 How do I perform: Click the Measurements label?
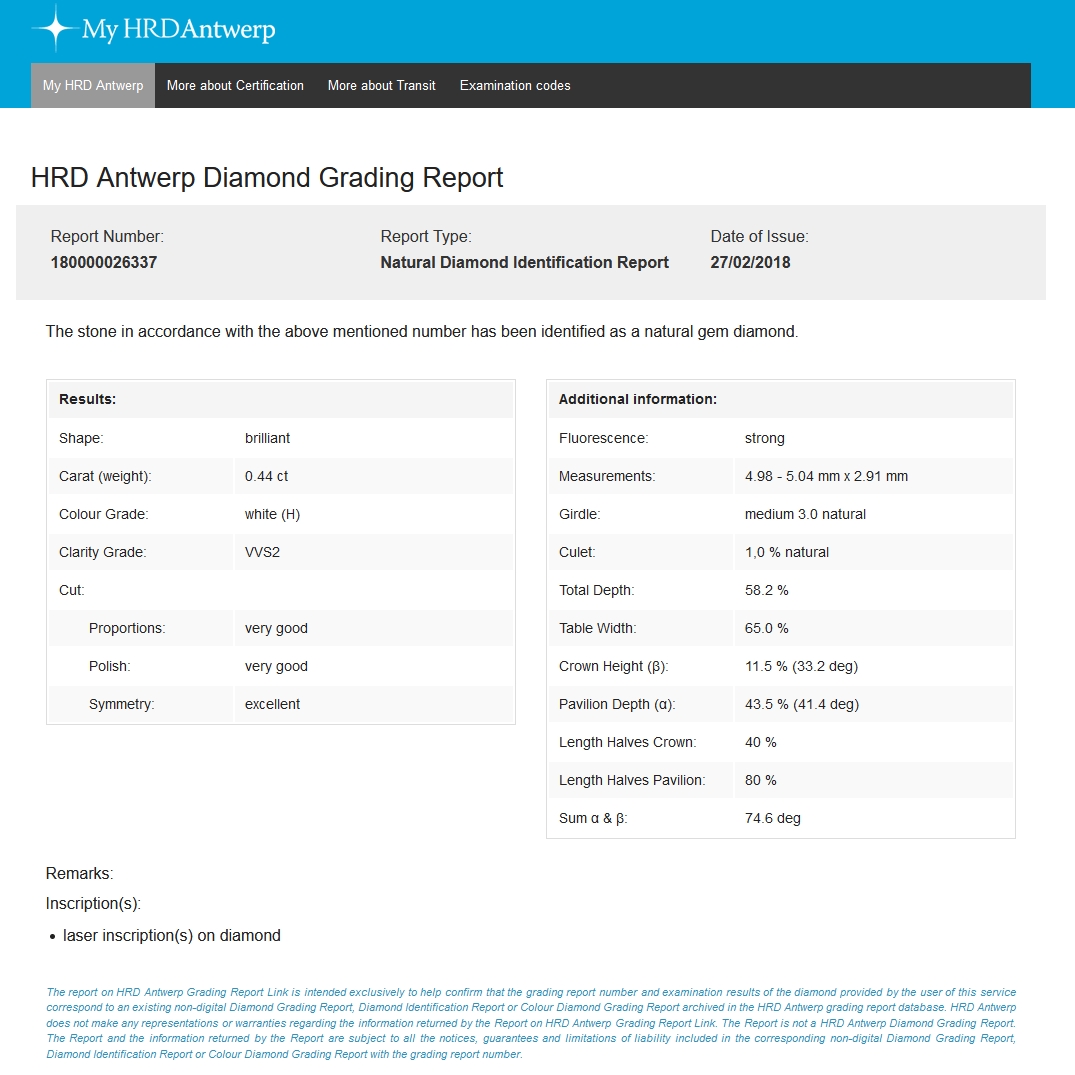pos(607,476)
